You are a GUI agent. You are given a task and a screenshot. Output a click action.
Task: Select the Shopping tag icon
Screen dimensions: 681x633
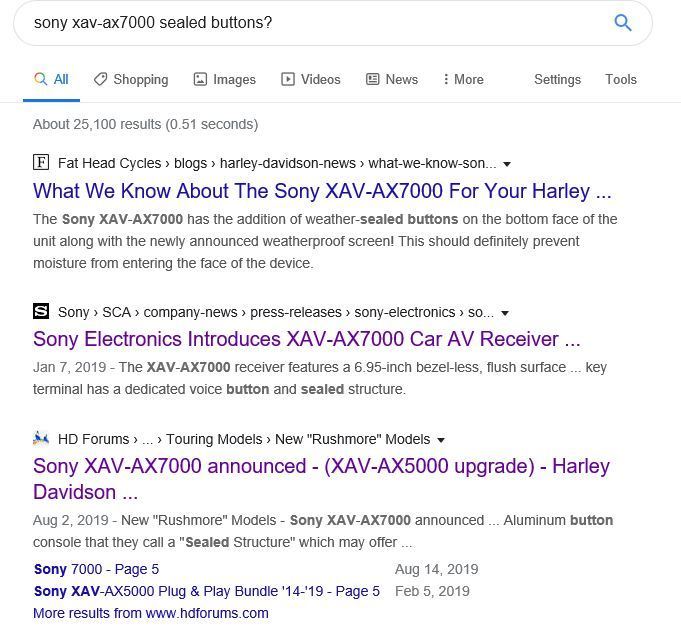(100, 79)
